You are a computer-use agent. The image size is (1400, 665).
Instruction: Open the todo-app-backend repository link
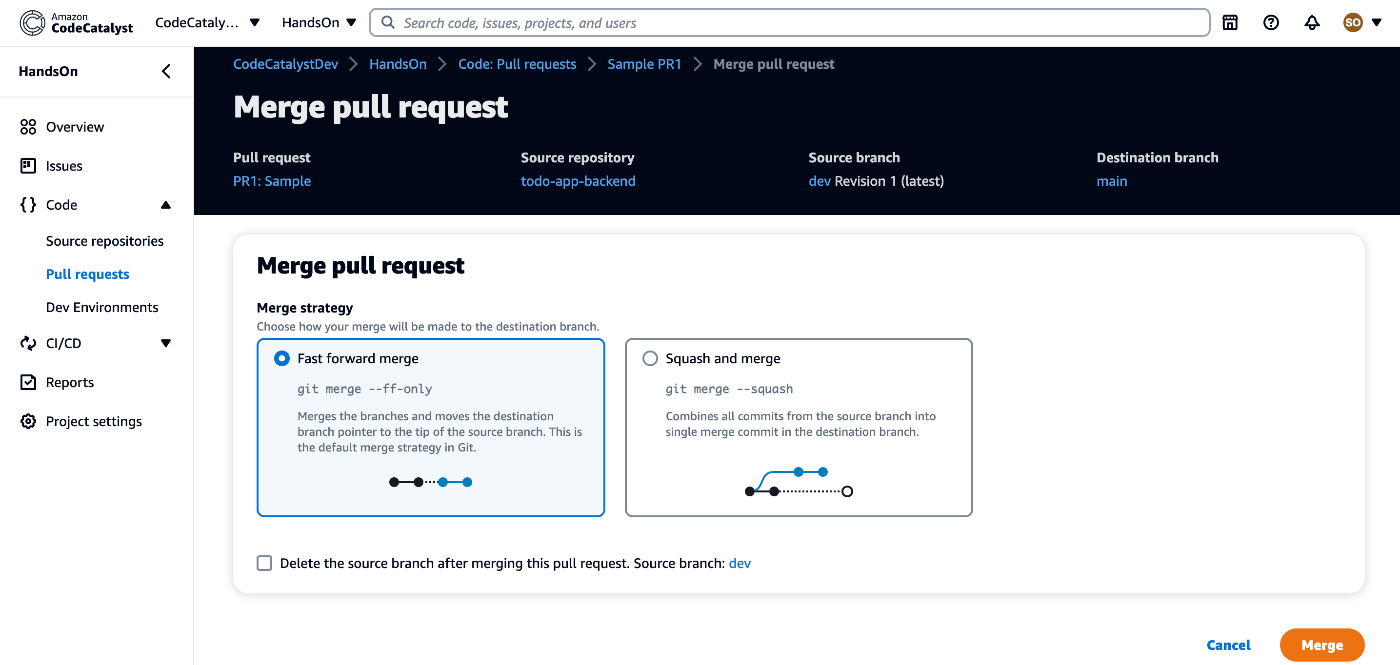[578, 181]
